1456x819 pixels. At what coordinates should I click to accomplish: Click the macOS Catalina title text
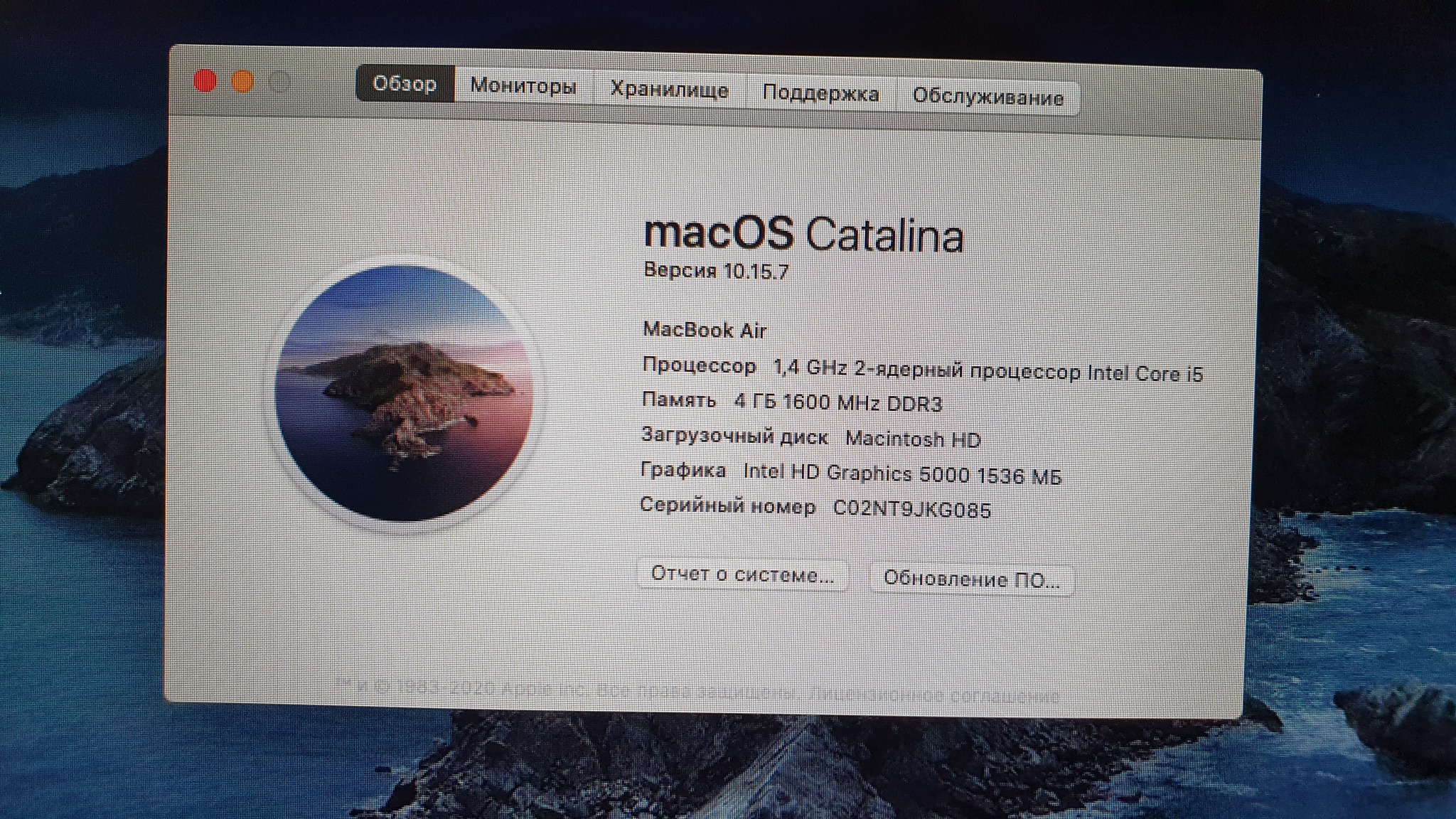803,234
